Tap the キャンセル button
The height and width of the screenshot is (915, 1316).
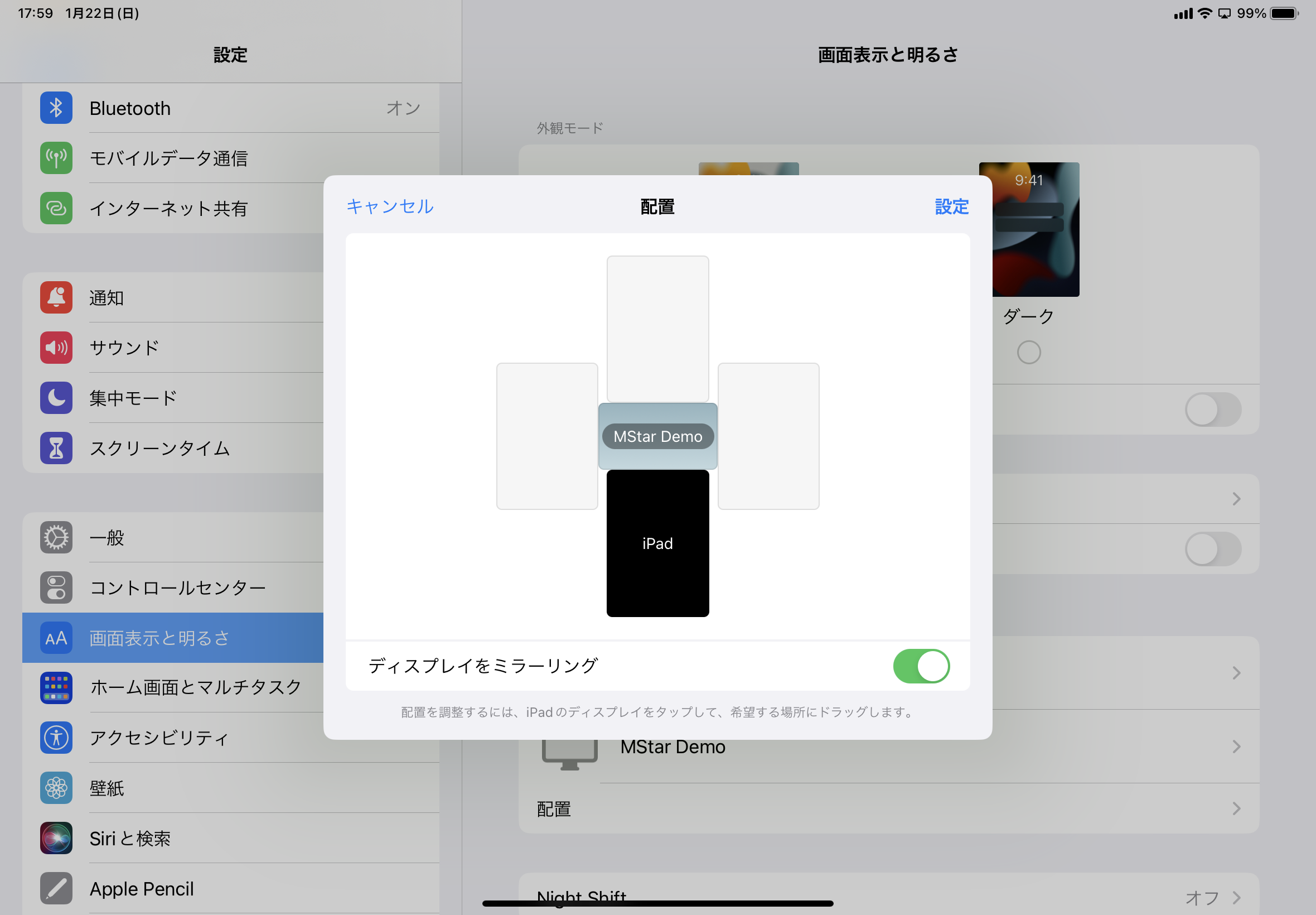click(x=390, y=206)
